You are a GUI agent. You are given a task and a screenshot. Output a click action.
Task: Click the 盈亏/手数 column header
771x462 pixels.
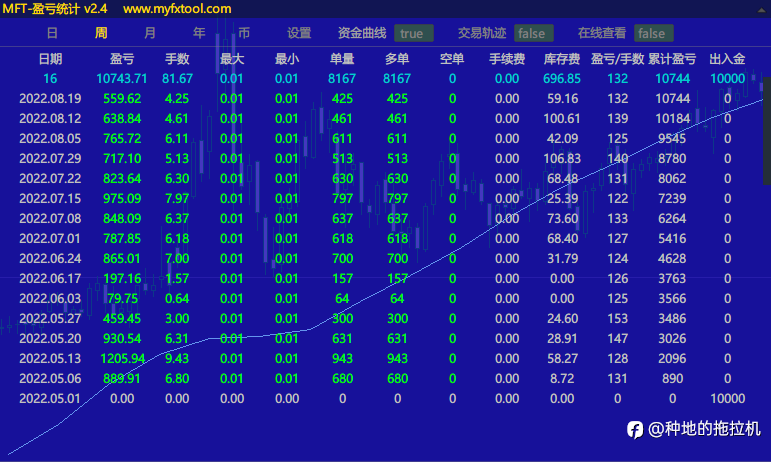(x=617, y=59)
